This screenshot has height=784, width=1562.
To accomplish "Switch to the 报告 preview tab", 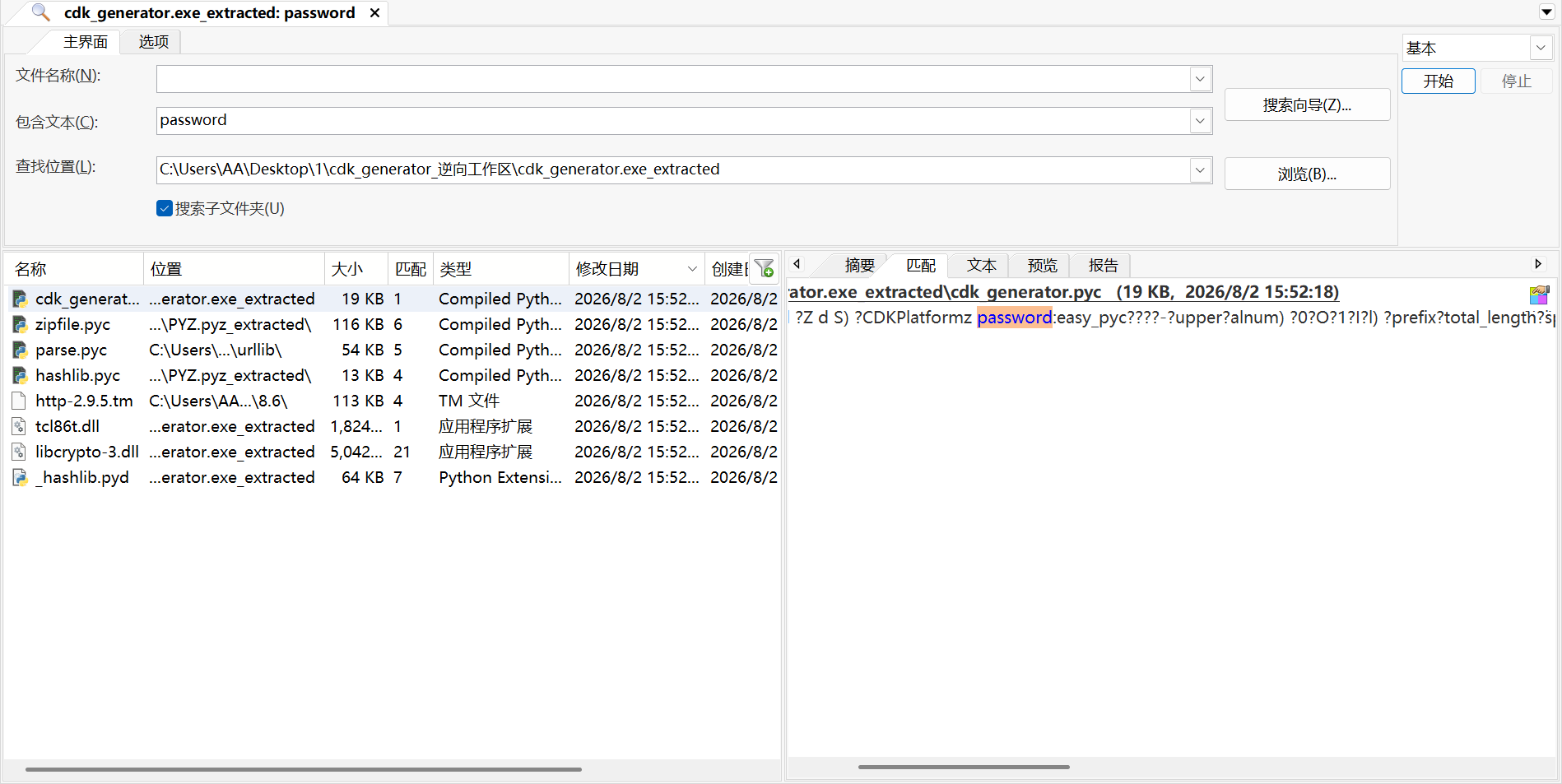I will point(1103,266).
